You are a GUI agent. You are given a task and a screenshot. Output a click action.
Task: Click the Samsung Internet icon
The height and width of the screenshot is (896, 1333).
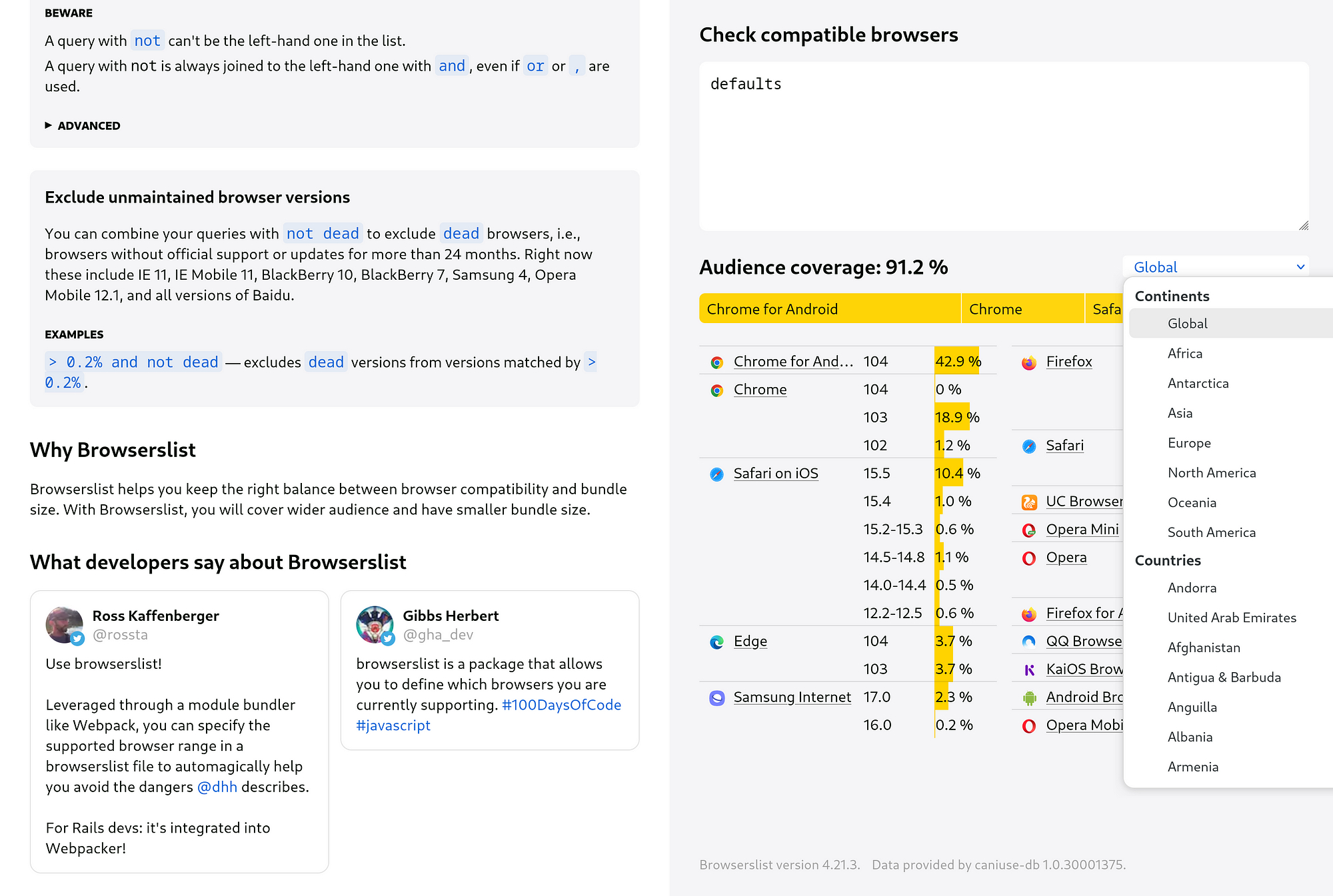(x=717, y=698)
